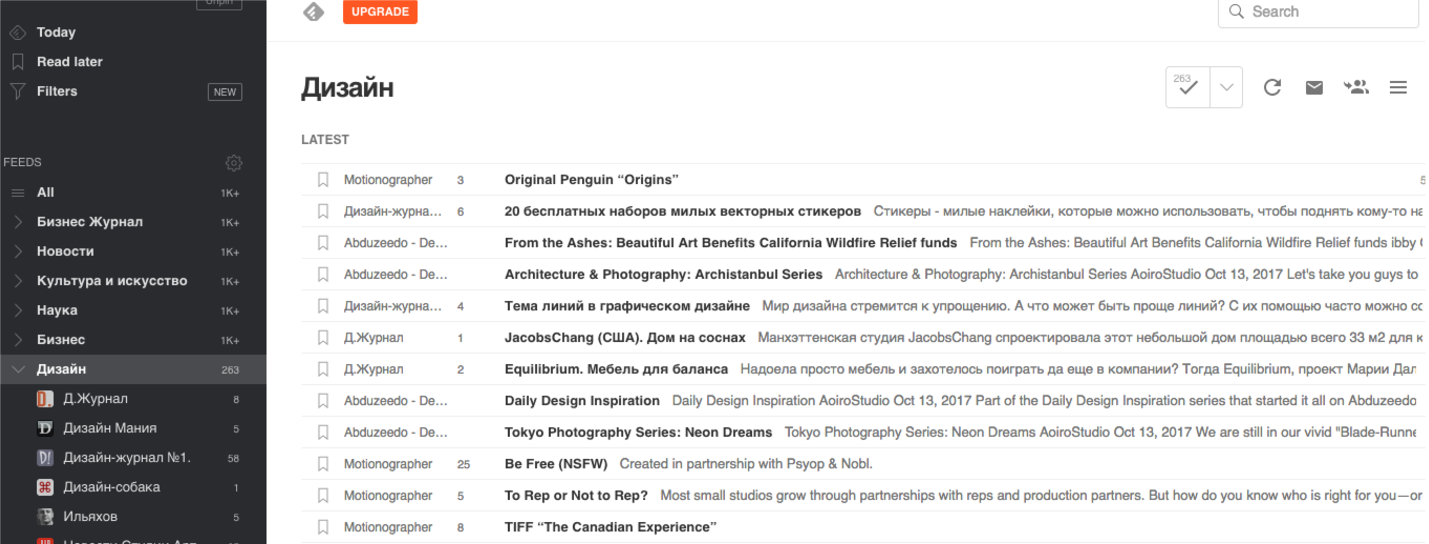Bookmark the Architecture & Photography article
The image size is (1429, 544).
coord(323,274)
